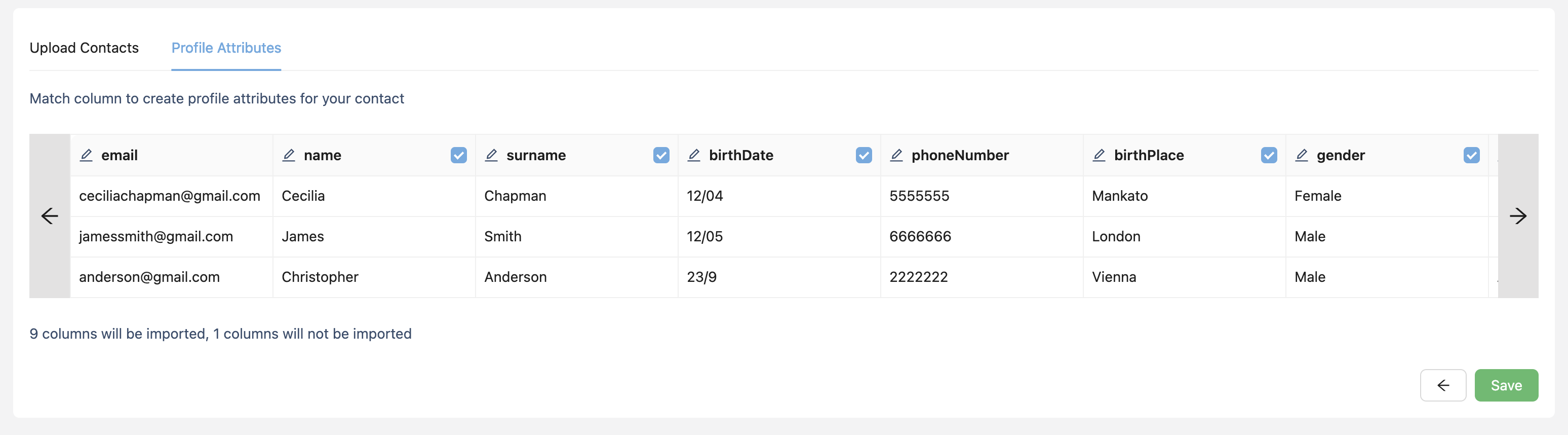The height and width of the screenshot is (435, 1568).
Task: Uncheck the name column checkbox
Action: click(x=459, y=155)
